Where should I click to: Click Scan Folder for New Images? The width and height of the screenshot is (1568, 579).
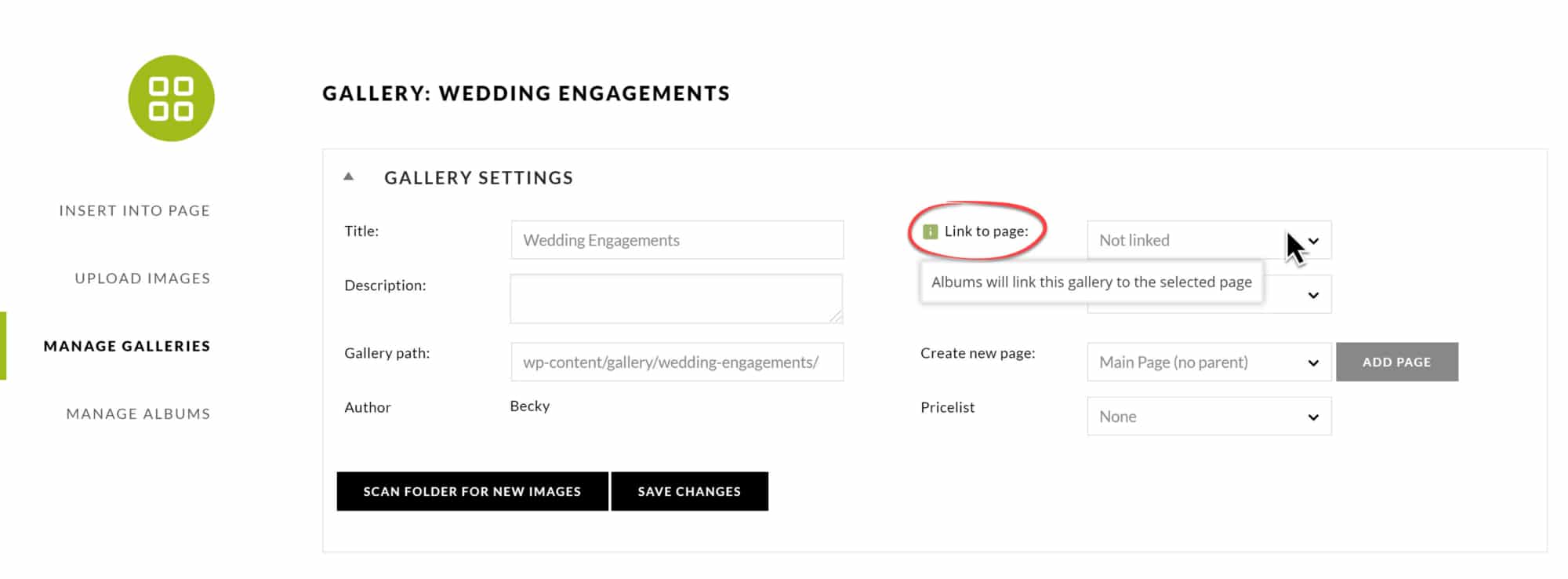point(472,491)
